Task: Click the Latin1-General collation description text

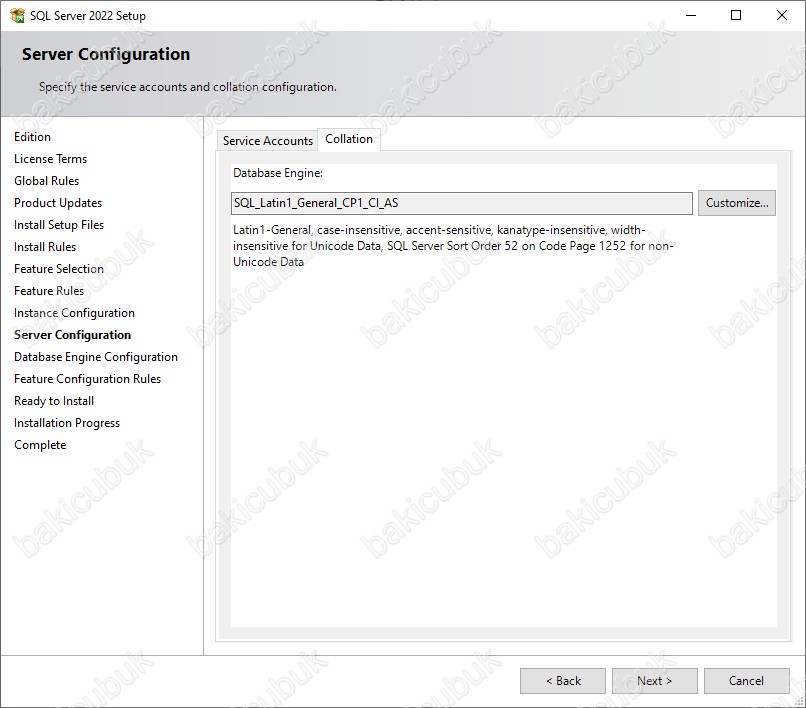Action: [453, 246]
